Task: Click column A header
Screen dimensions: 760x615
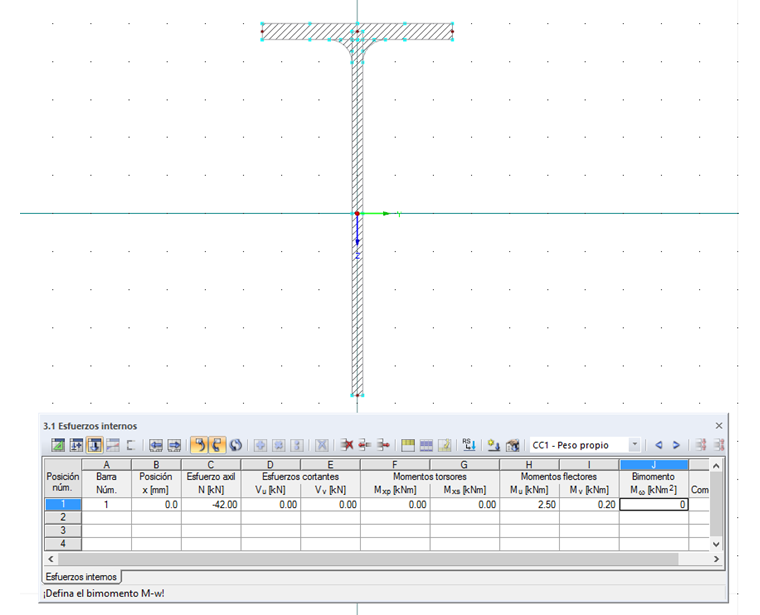Action: coord(107,465)
